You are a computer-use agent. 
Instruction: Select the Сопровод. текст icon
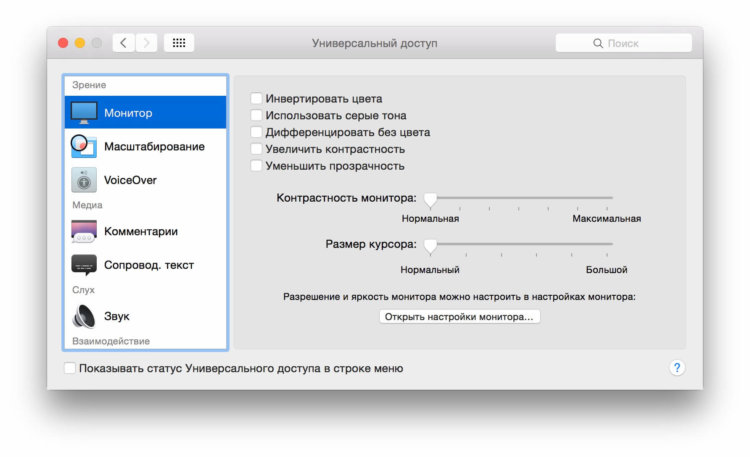click(84, 265)
